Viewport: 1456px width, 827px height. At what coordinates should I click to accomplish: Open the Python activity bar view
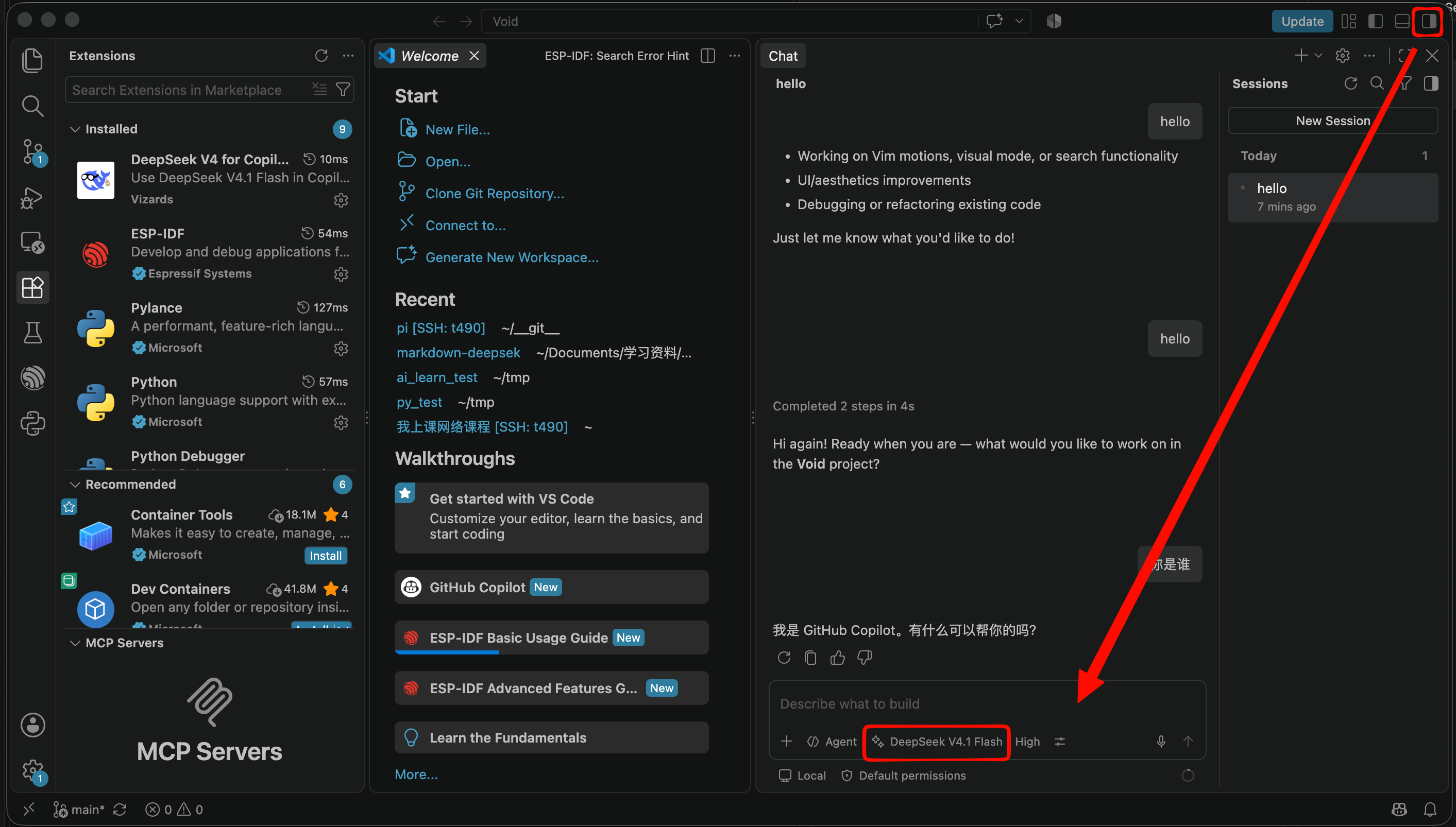32,423
